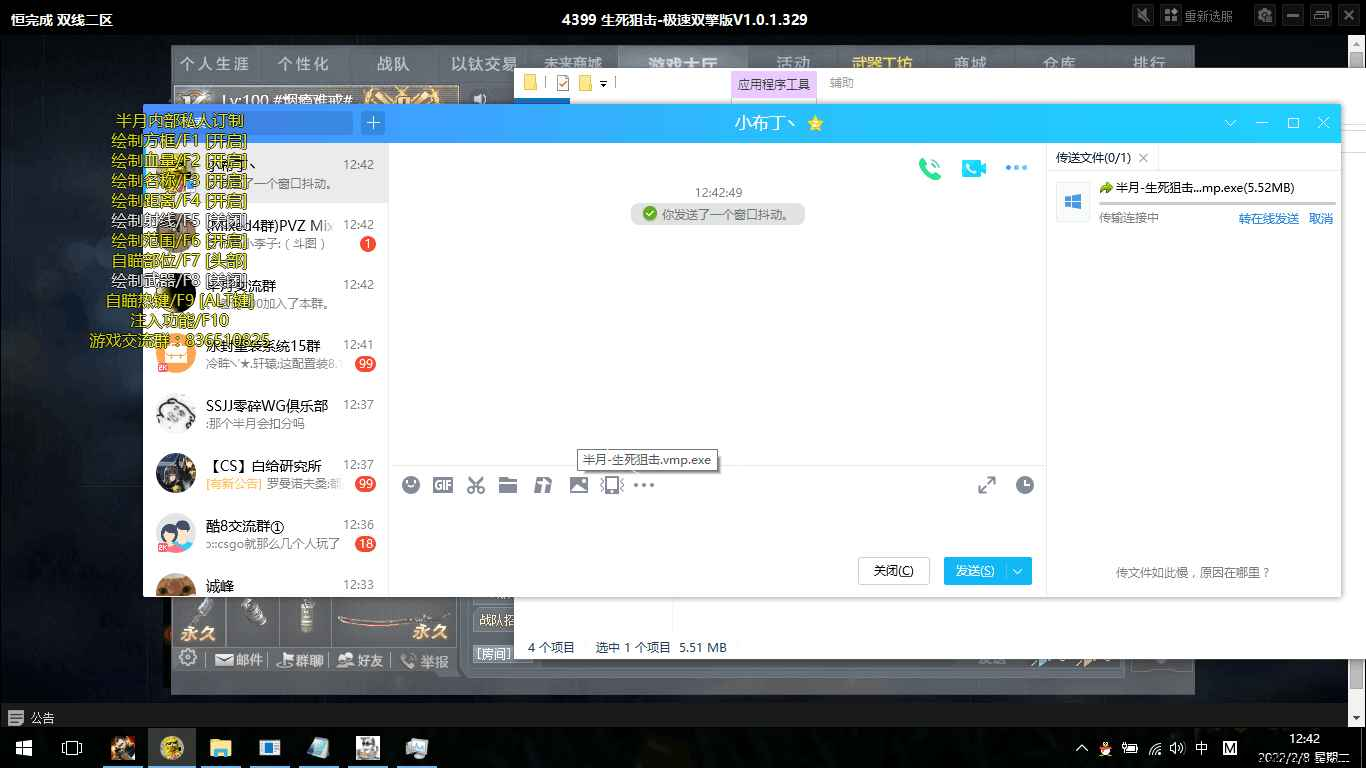Open the (Mixed4群)PVZ chat conversation
Screen dimensions: 1366x768
click(265, 234)
